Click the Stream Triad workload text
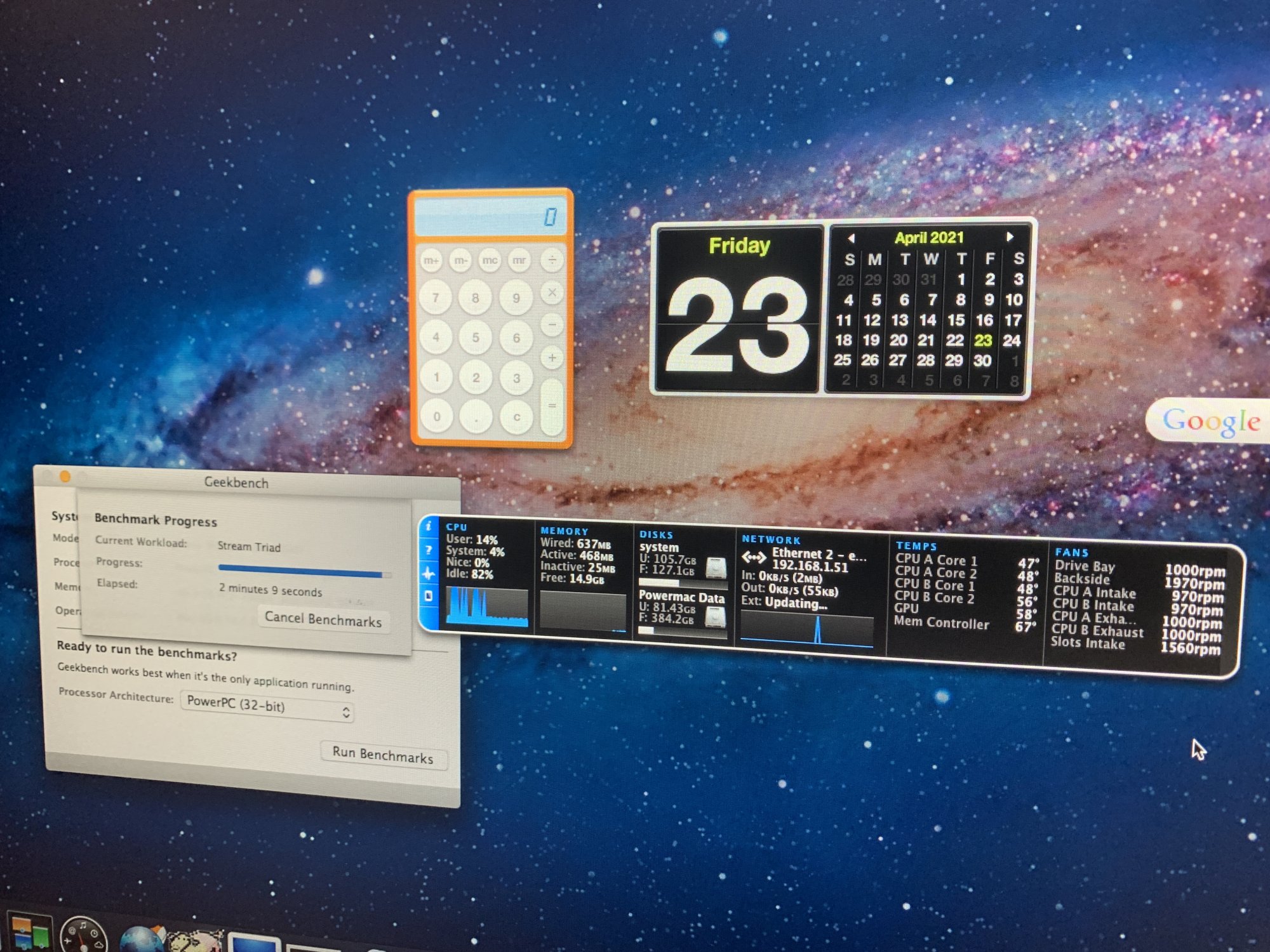This screenshot has width=1270, height=952. tap(249, 546)
